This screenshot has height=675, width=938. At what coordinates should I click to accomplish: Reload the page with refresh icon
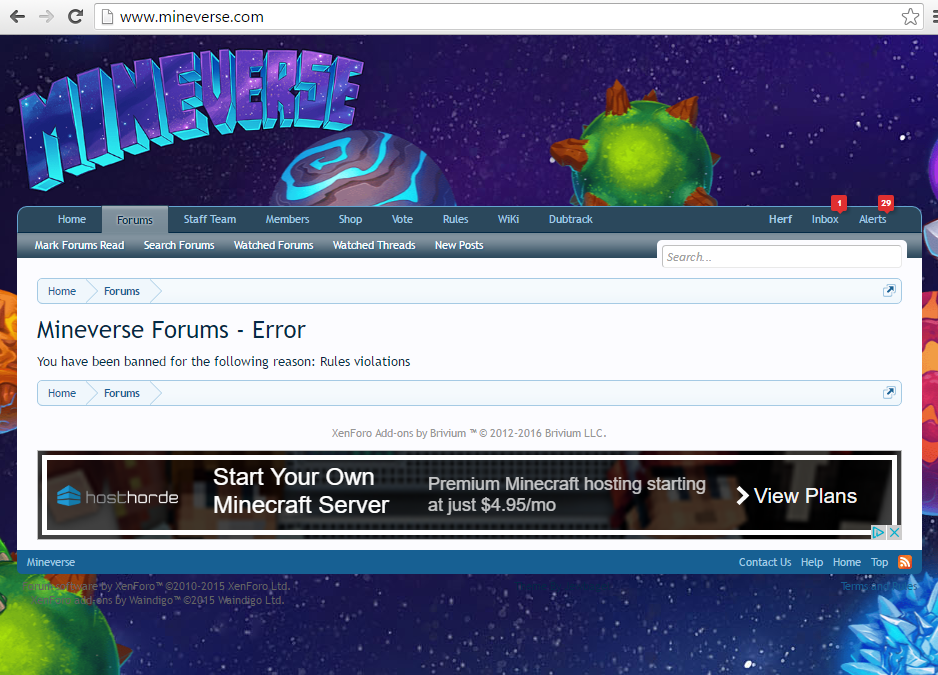pos(75,16)
